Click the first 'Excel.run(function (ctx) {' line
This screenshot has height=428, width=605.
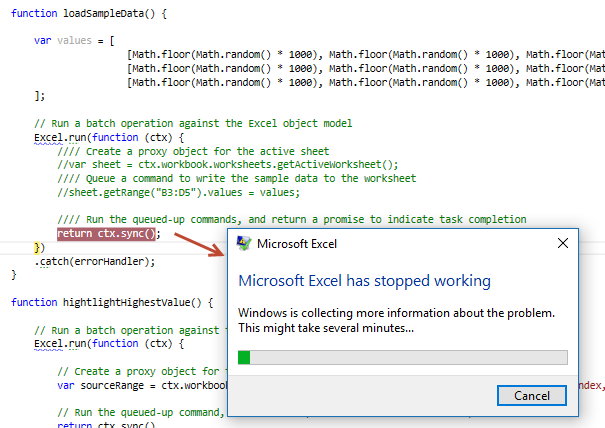point(109,137)
